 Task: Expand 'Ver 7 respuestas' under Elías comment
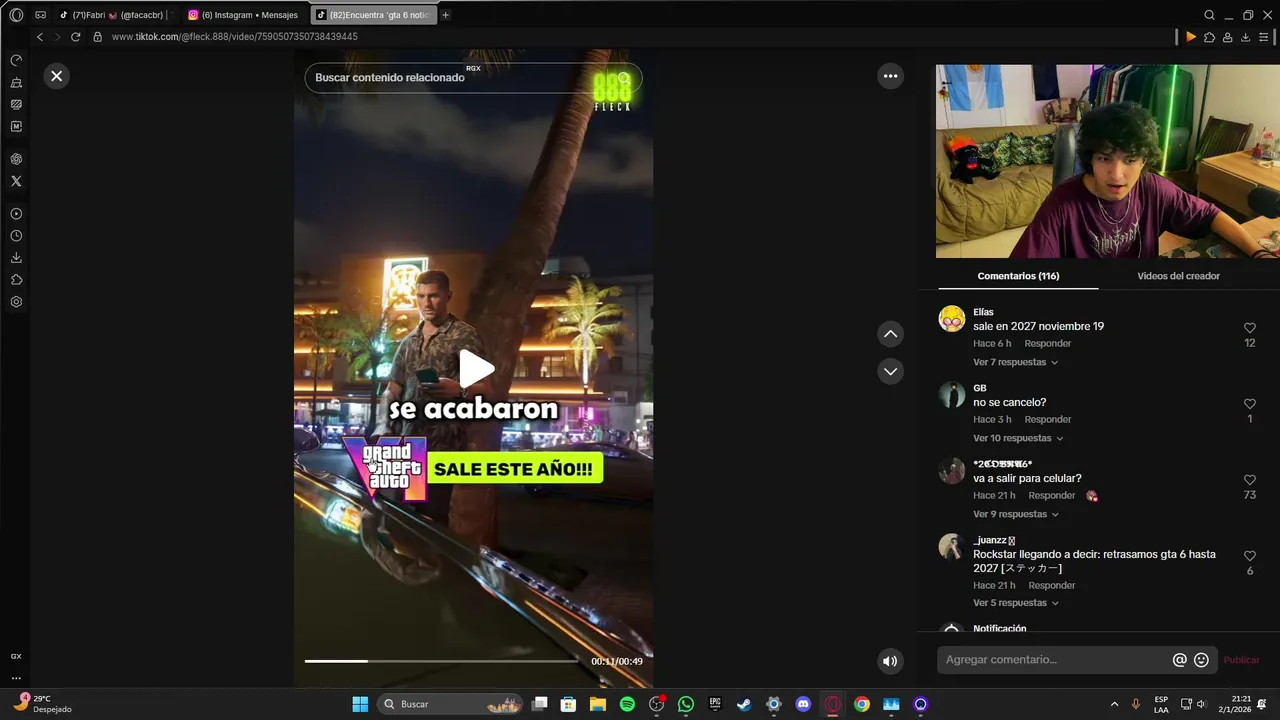[x=1015, y=362]
